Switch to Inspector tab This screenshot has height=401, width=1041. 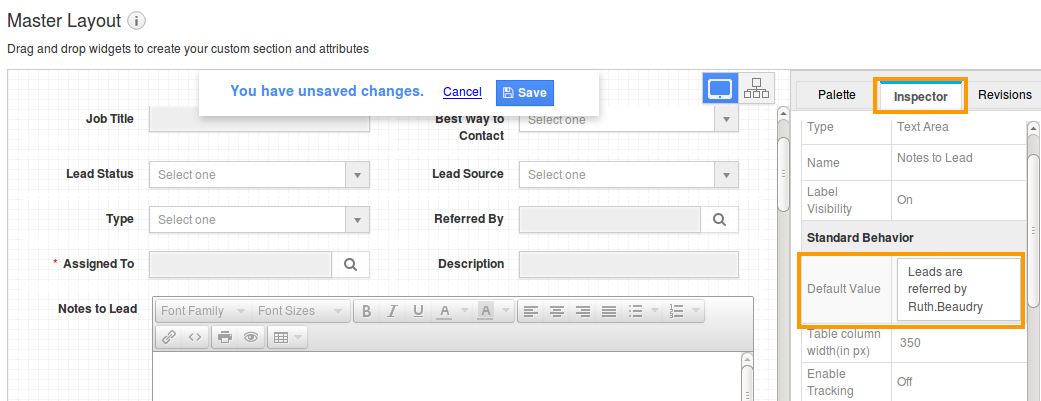920,96
